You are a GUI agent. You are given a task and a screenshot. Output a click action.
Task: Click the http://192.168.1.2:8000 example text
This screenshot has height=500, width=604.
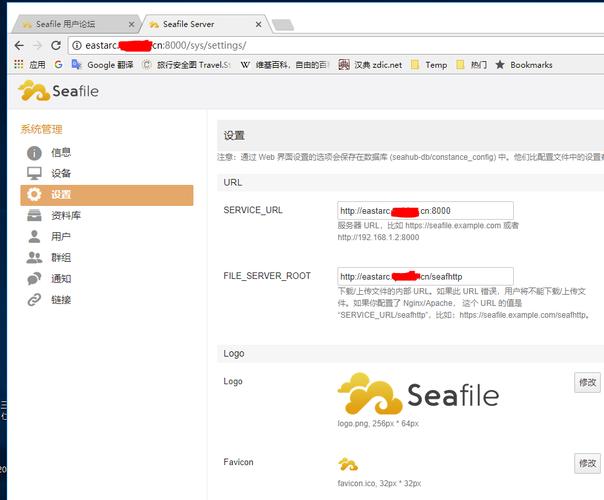point(378,237)
